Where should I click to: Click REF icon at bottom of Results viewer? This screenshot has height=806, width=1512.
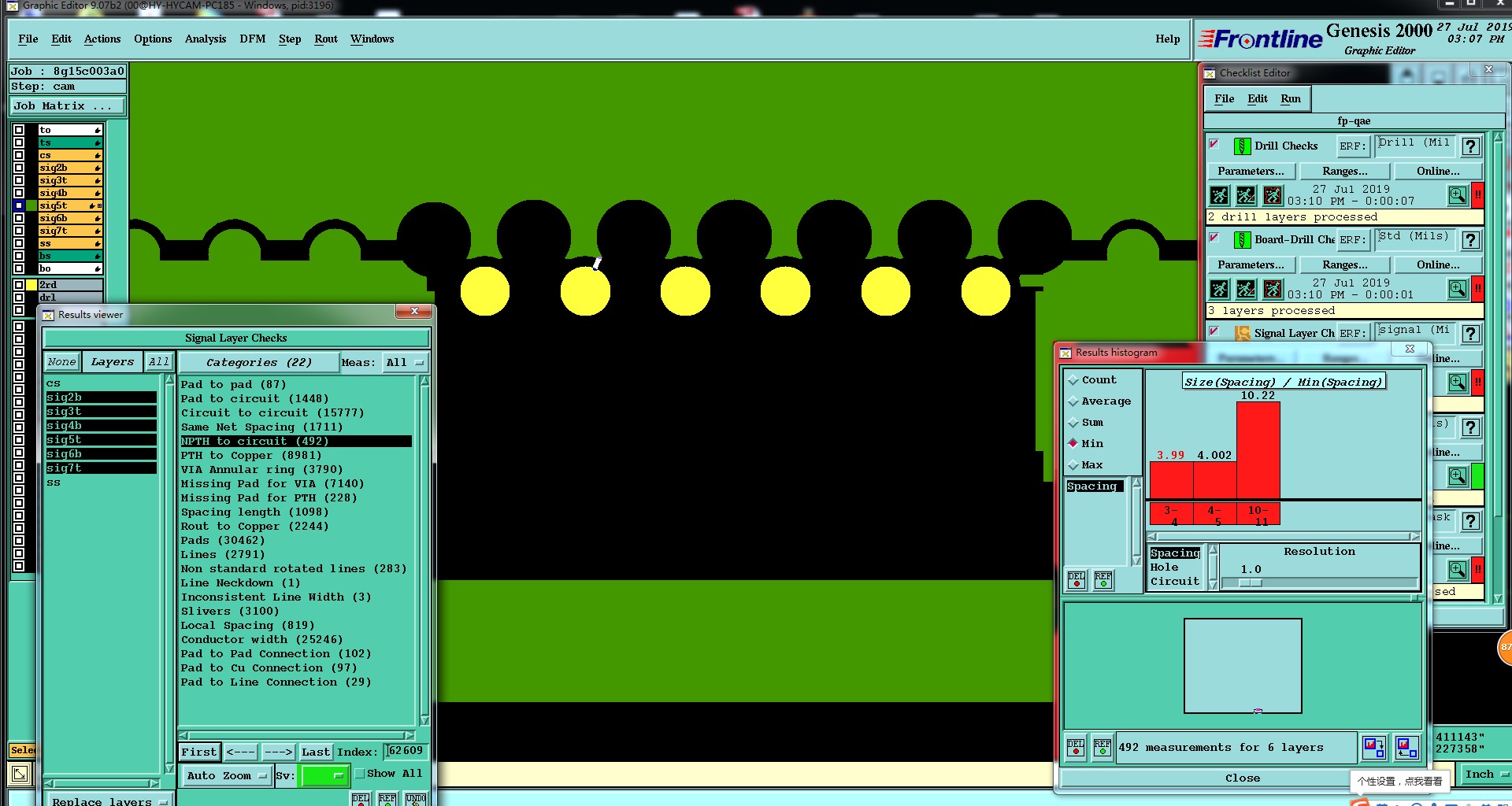click(387, 799)
